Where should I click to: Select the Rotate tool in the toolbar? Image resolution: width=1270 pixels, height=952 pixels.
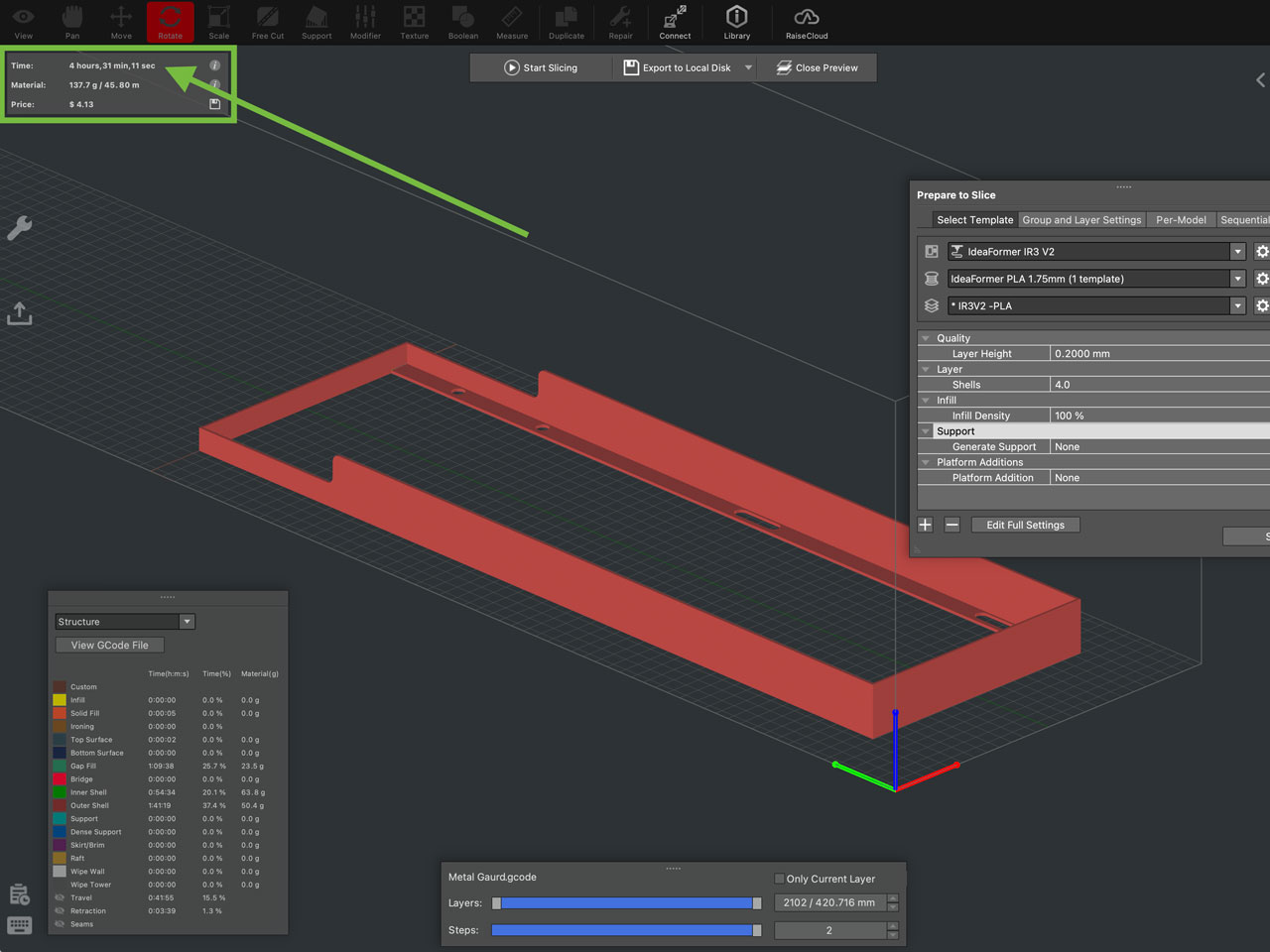[170, 22]
